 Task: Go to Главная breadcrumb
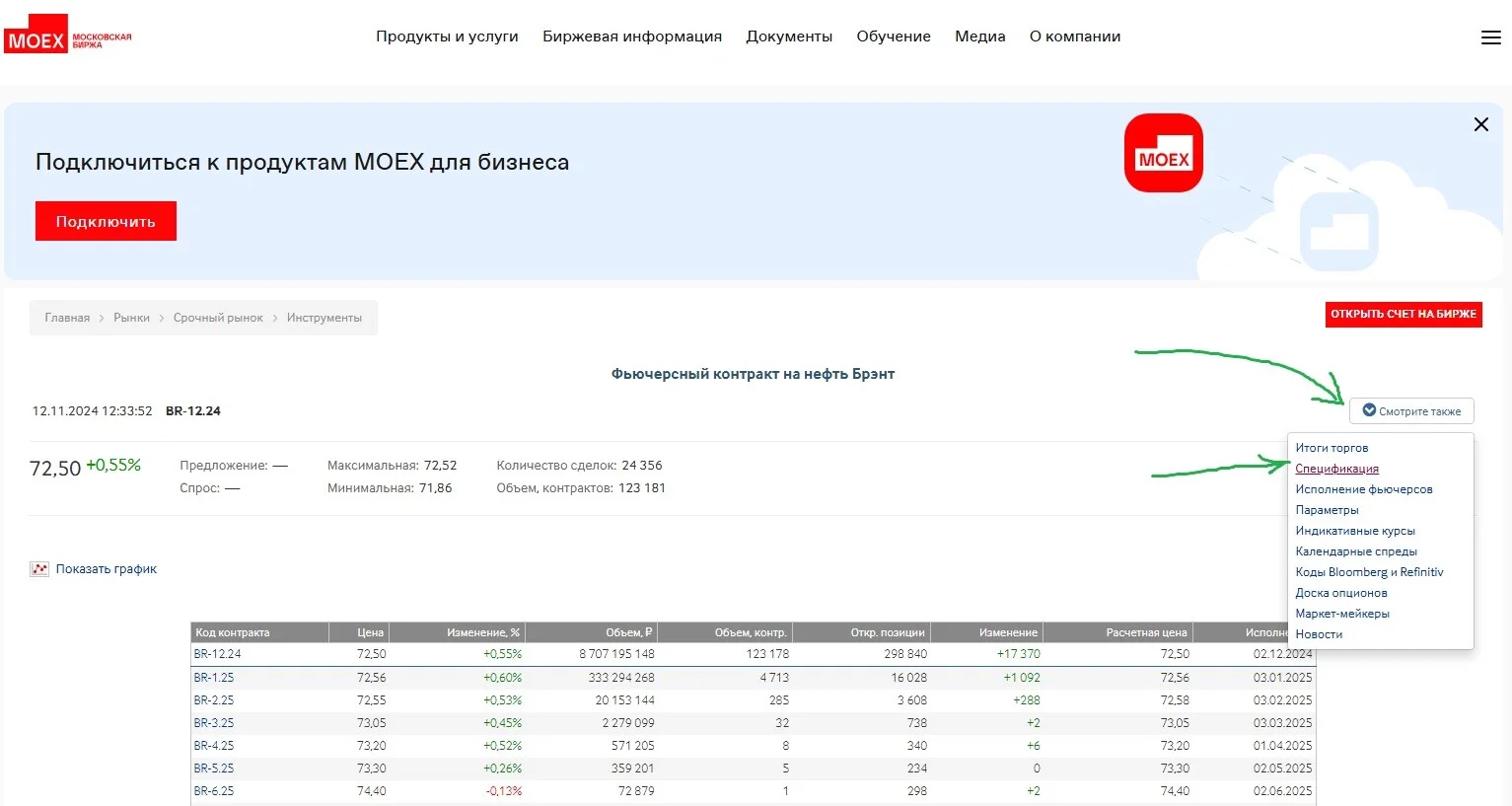pyautogui.click(x=67, y=318)
